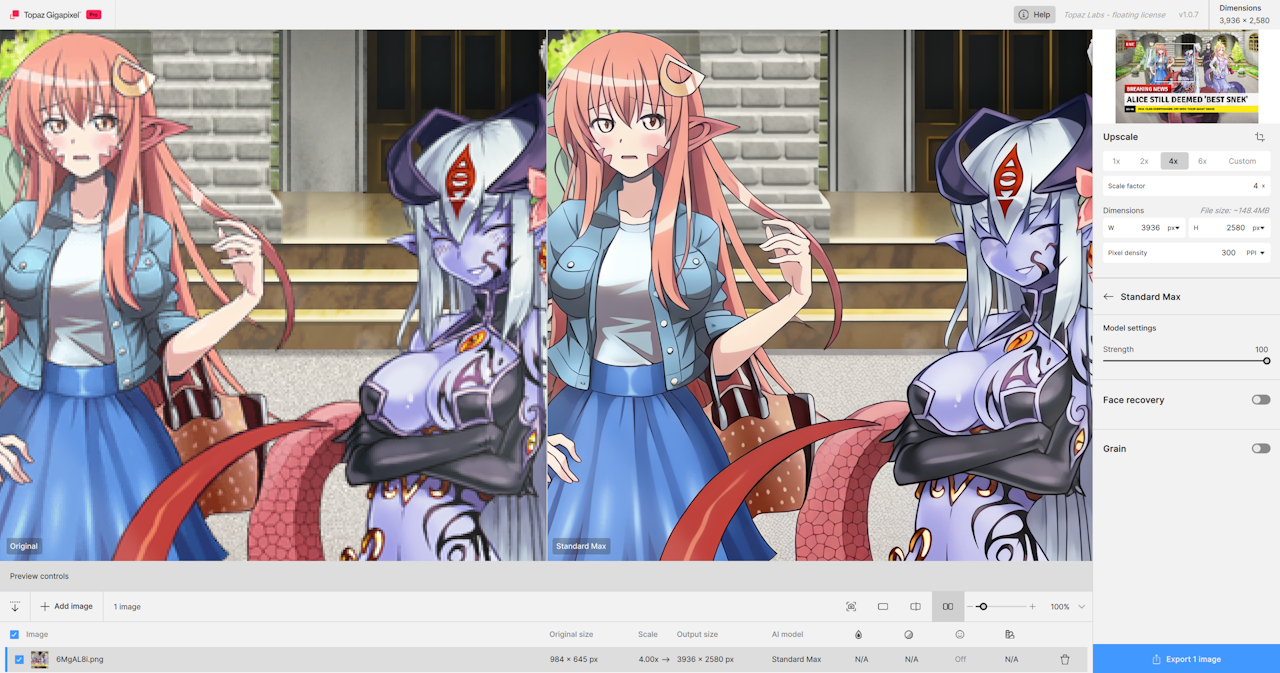Click the v1.0.7 version label
The width and height of the screenshot is (1280, 673).
point(1188,15)
